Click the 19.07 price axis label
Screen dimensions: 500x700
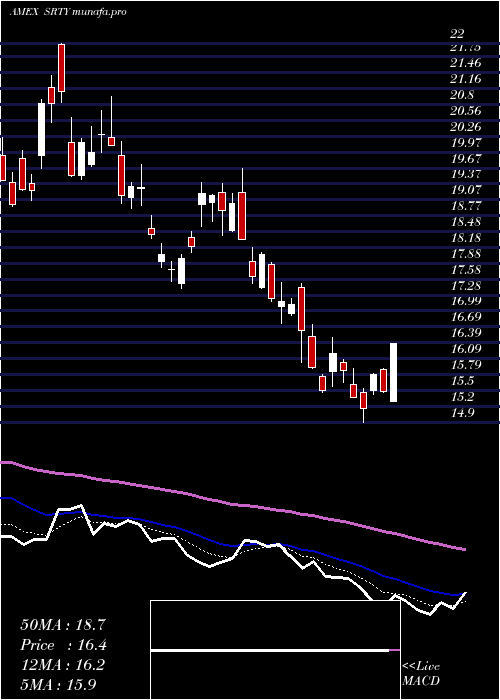click(x=465, y=190)
